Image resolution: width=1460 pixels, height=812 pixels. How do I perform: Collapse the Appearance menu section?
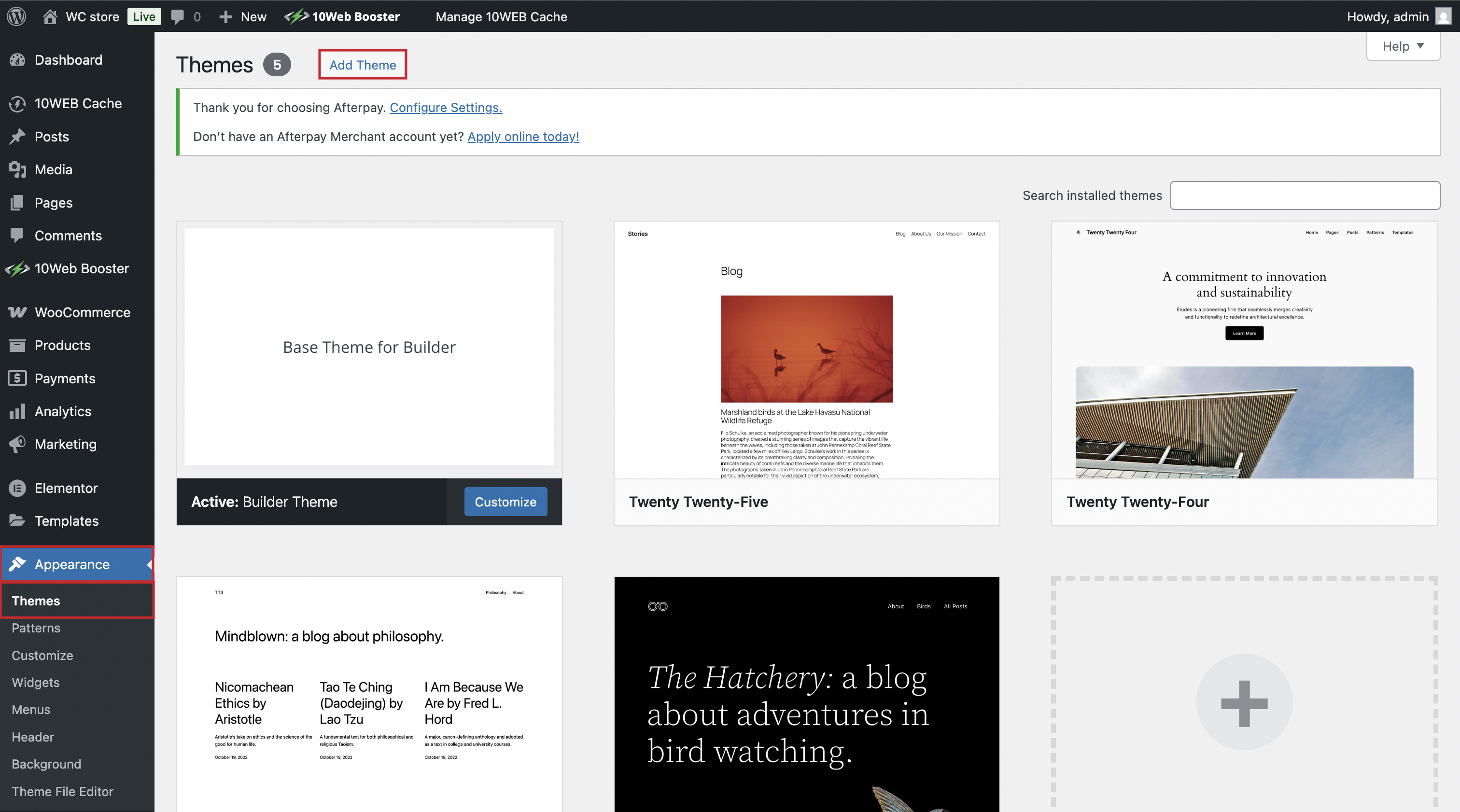tap(72, 564)
